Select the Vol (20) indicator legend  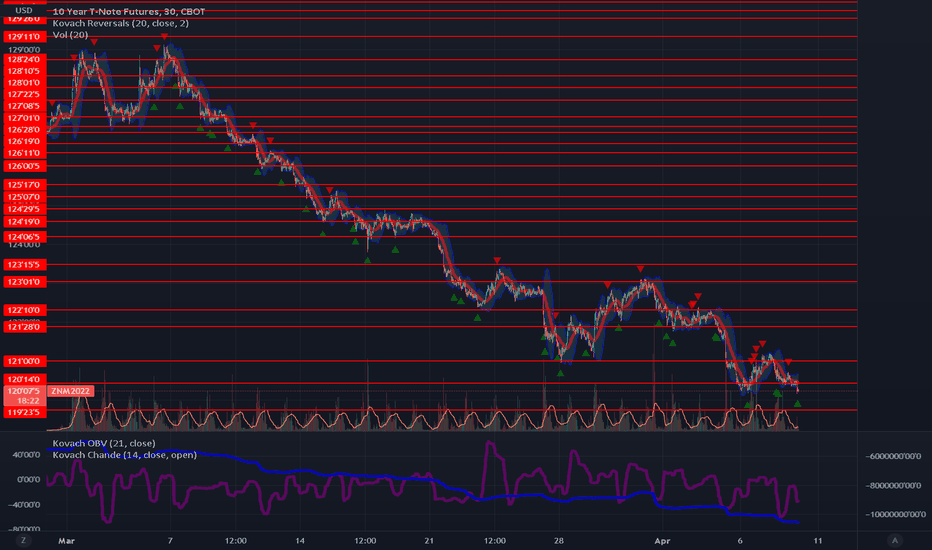coord(70,34)
